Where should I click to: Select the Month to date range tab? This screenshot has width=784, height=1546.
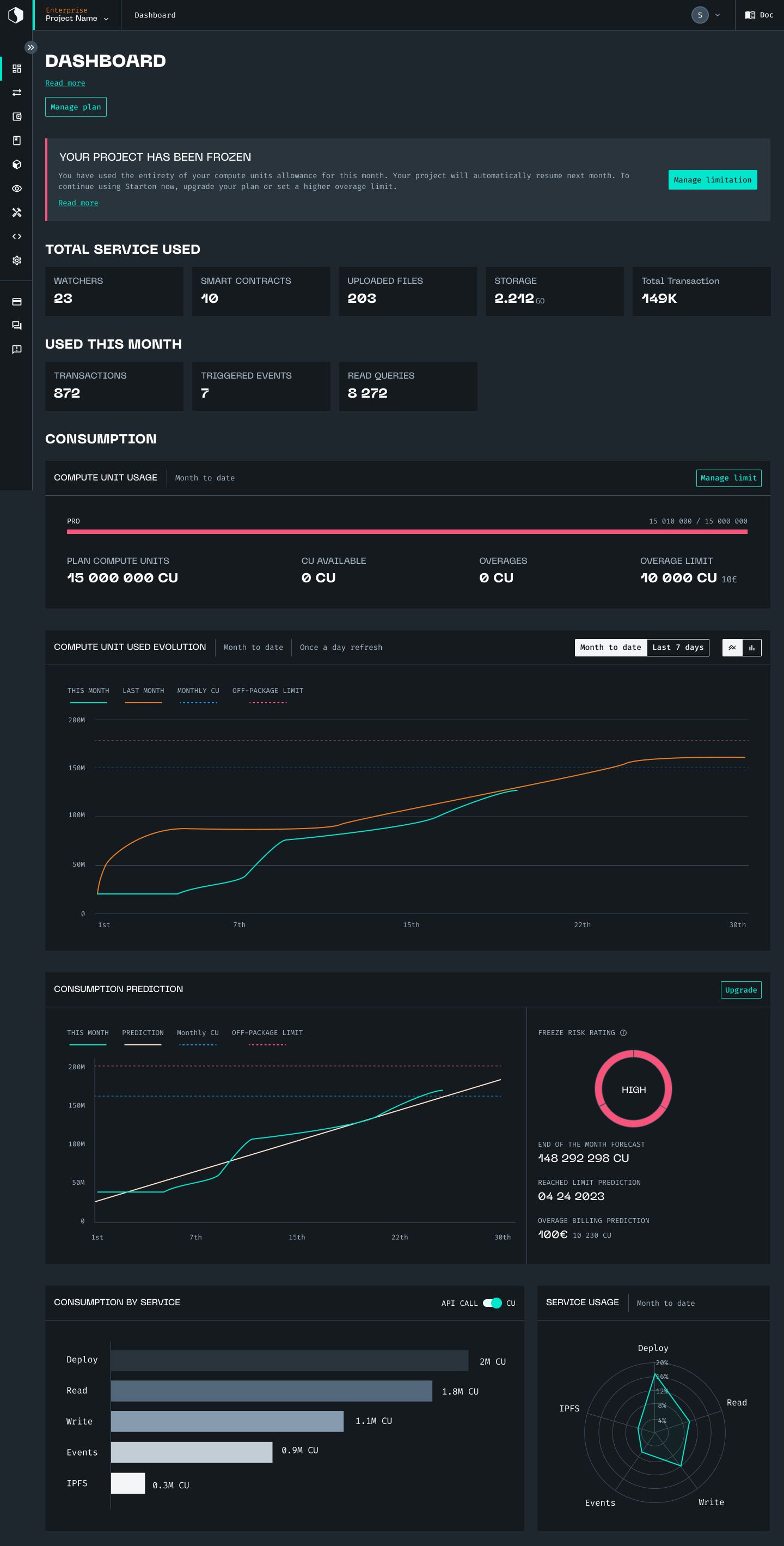click(611, 648)
